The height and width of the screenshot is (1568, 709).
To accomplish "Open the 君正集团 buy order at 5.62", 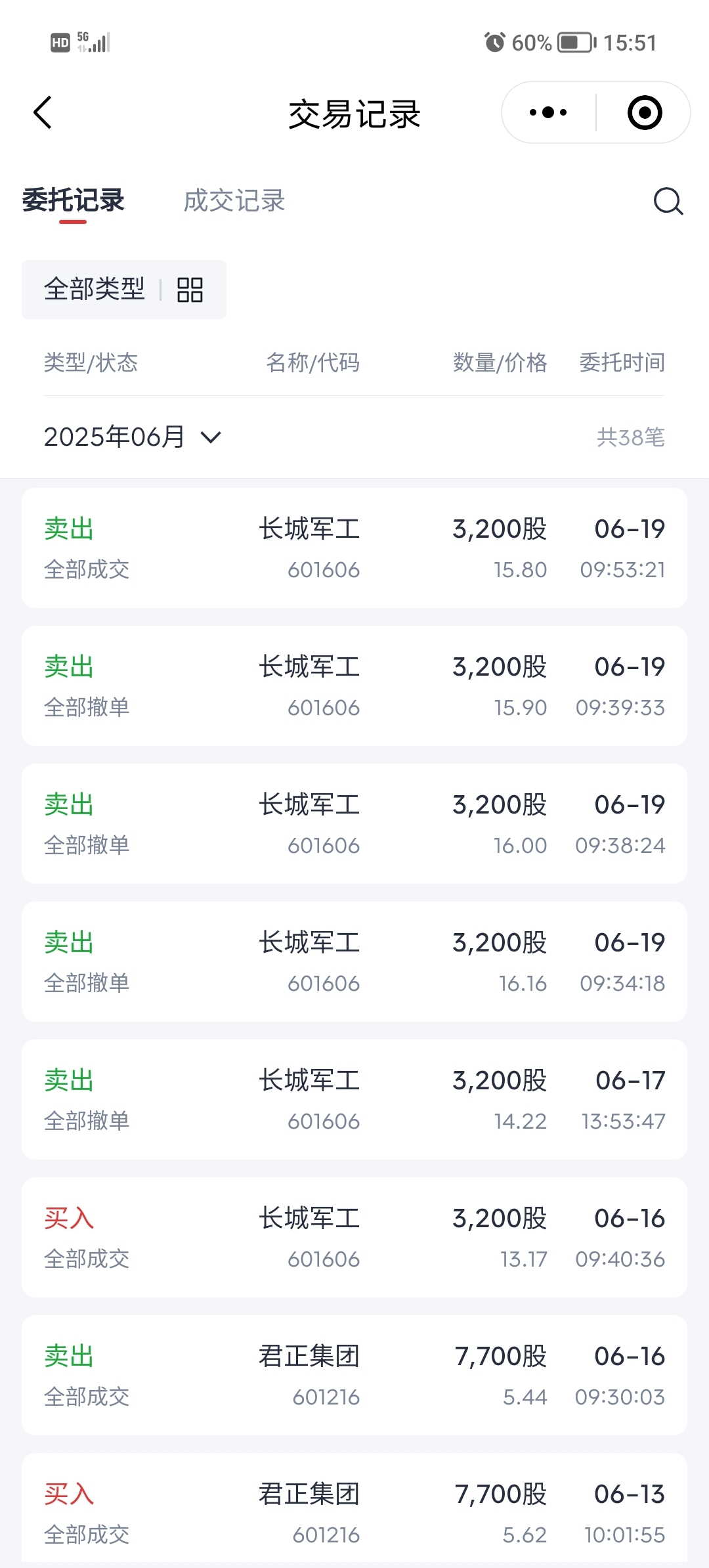I will [354, 1510].
